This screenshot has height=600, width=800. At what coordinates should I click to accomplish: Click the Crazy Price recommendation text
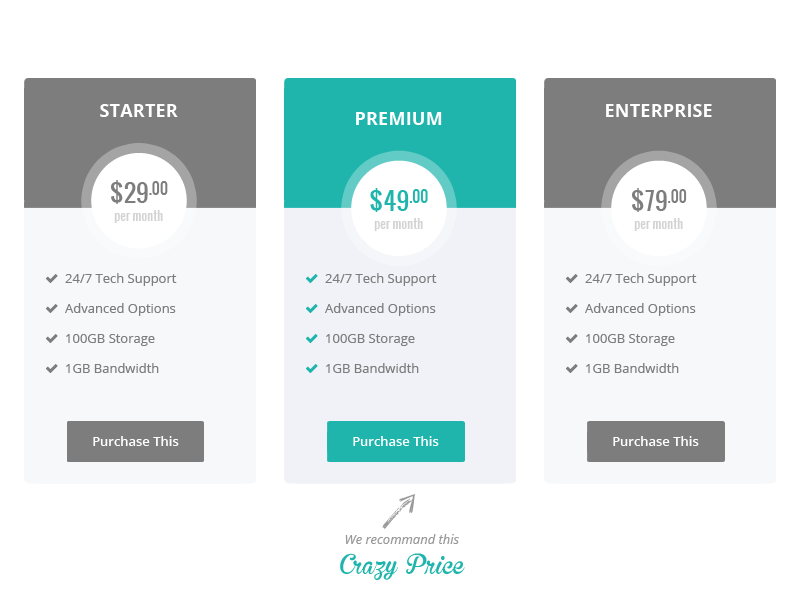click(402, 566)
